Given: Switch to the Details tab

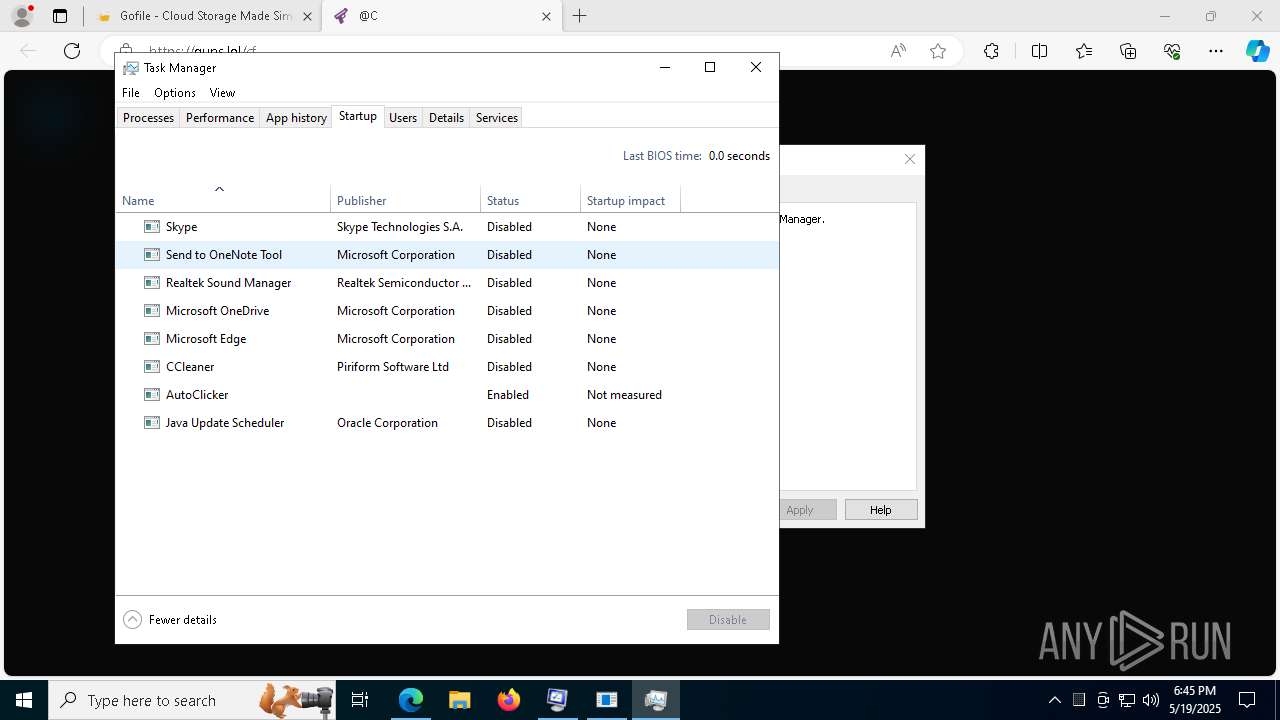Looking at the screenshot, I should click(x=446, y=118).
